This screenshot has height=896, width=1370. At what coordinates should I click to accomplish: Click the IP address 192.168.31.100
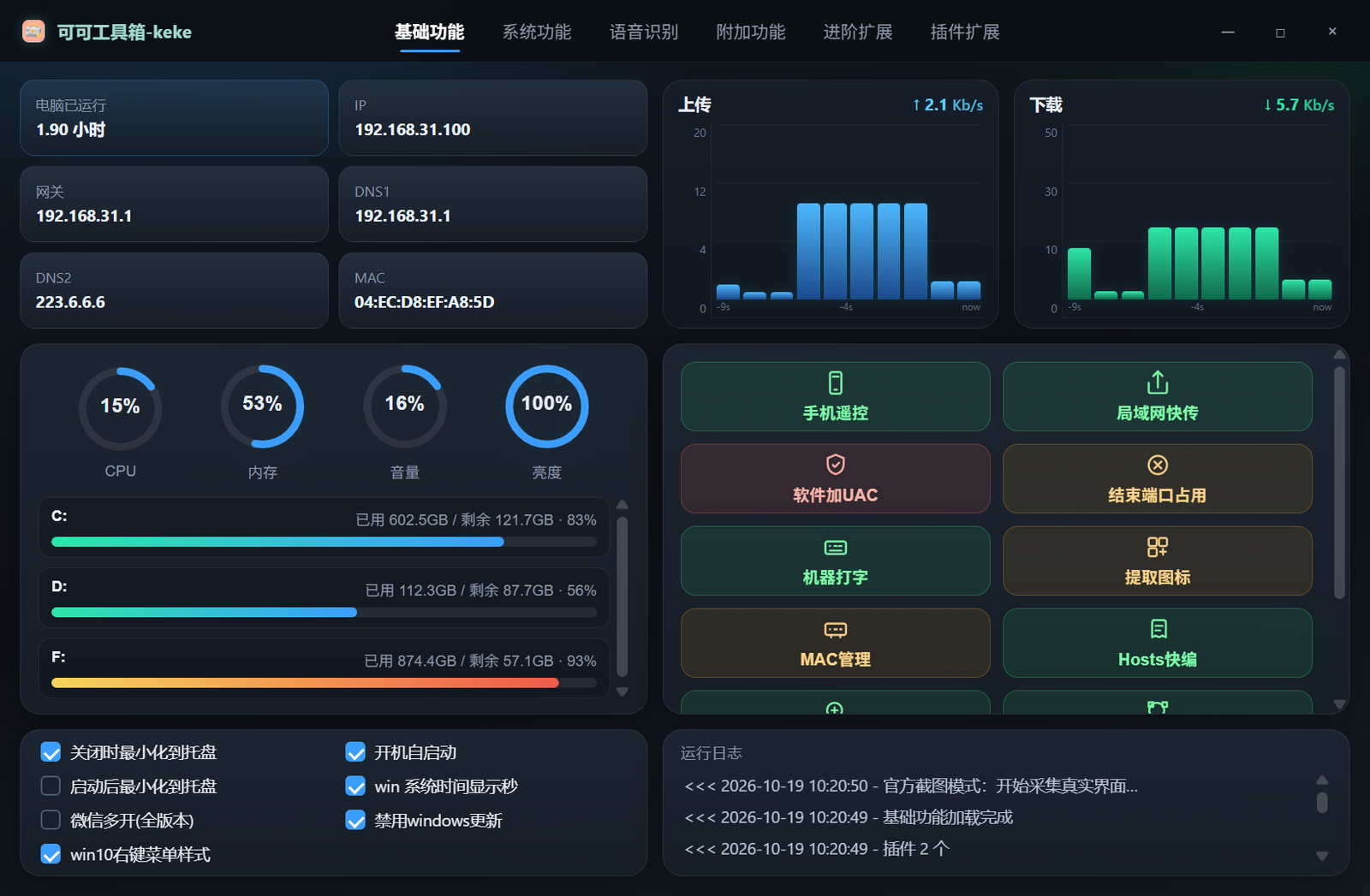(x=413, y=130)
